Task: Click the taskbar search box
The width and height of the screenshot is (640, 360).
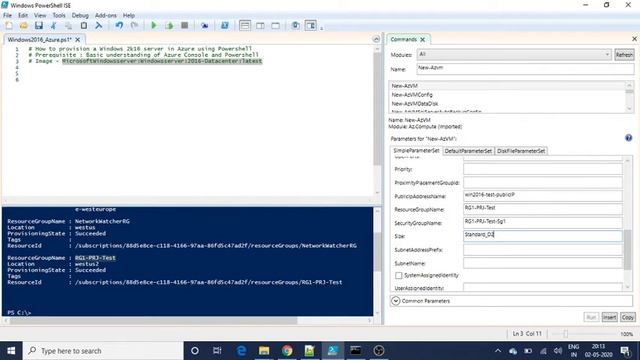Action: 103,351
